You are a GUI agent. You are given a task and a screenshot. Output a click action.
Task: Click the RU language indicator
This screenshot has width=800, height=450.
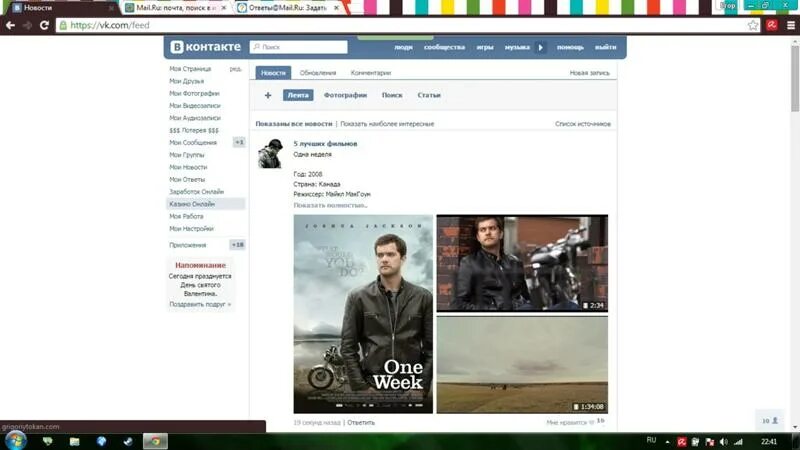pyautogui.click(x=651, y=440)
